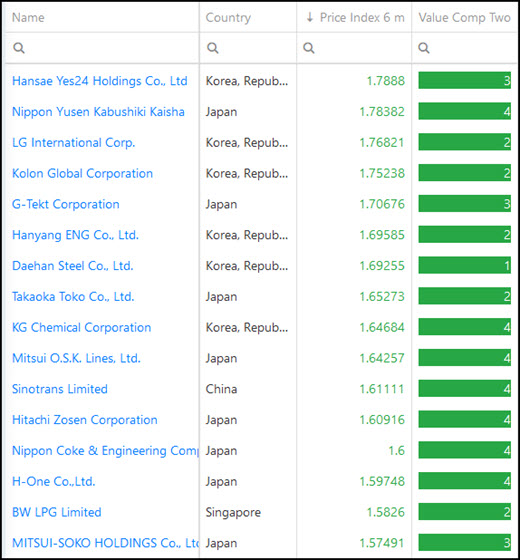Sort by the Country column header
The width and height of the screenshot is (520, 560).
228,18
